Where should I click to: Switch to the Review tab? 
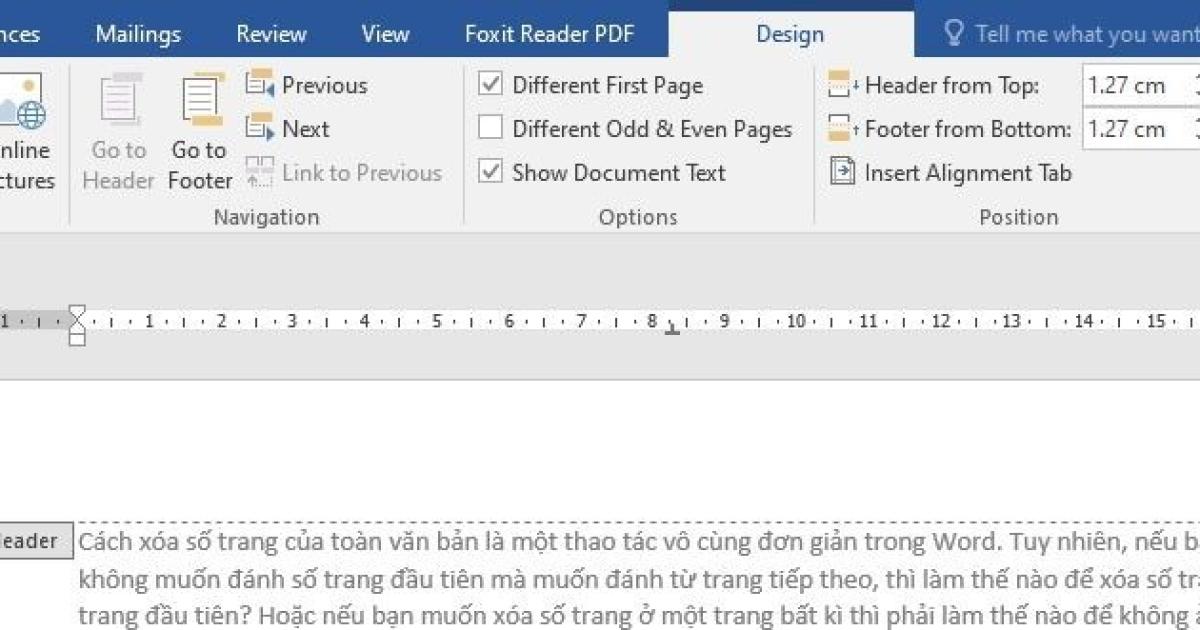pyautogui.click(x=270, y=33)
